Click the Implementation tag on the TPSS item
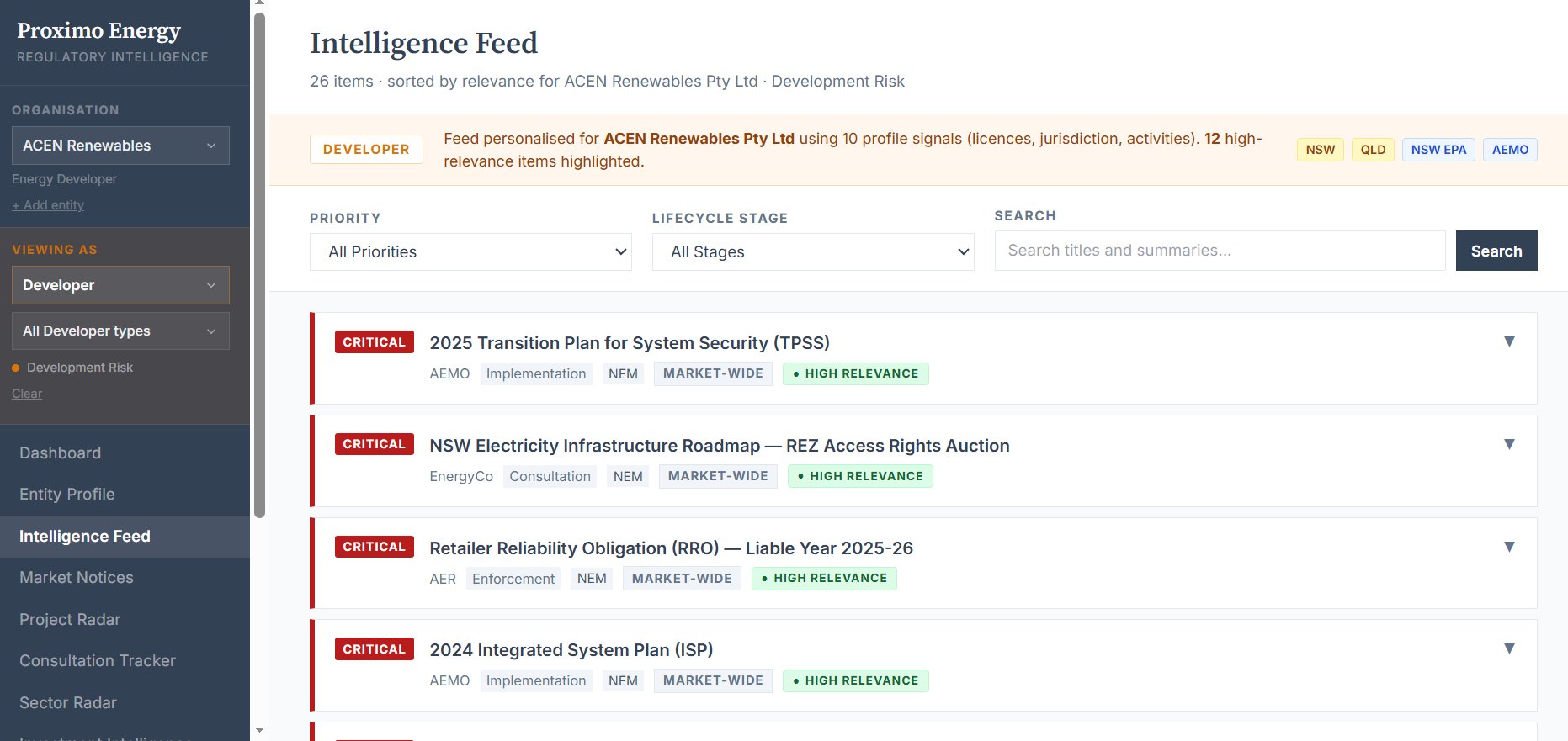This screenshot has width=1568, height=741. tap(536, 373)
